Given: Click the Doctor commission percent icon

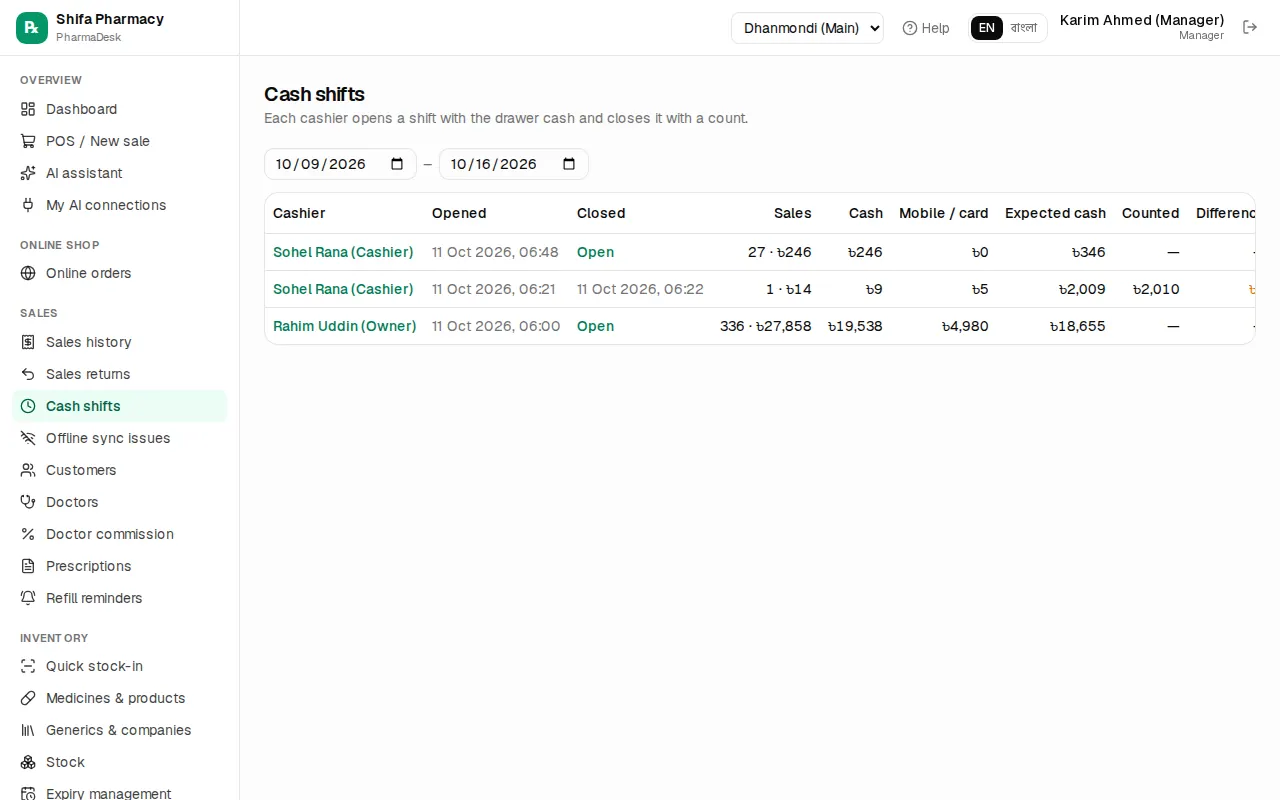Looking at the screenshot, I should (x=28, y=534).
